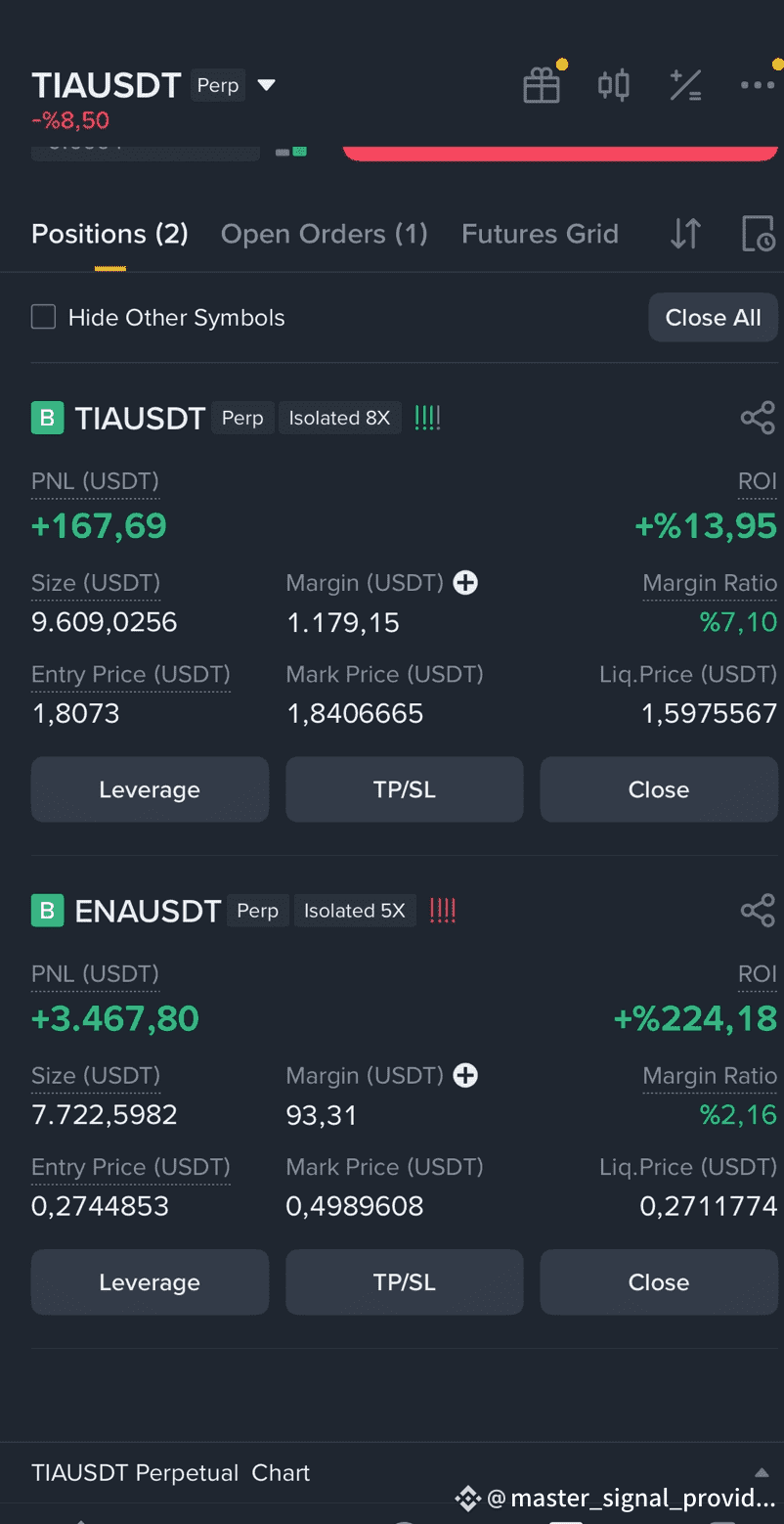Tap the funding rate bars on TIAUSDT row
This screenshot has height=1524, width=784.
(x=427, y=418)
